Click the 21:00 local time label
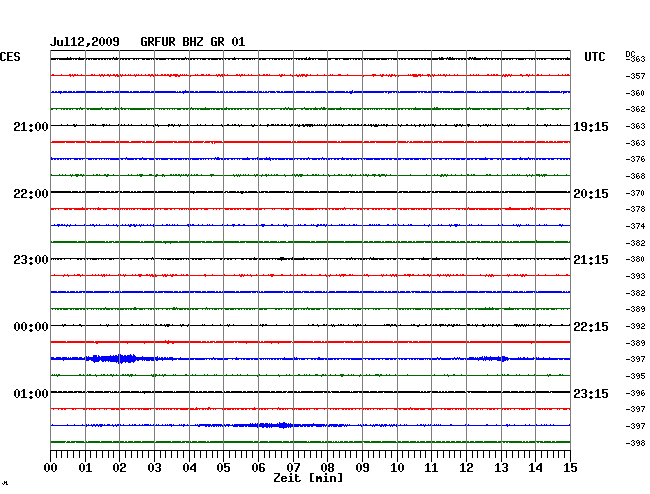The width and height of the screenshot is (650, 494). tap(31, 126)
